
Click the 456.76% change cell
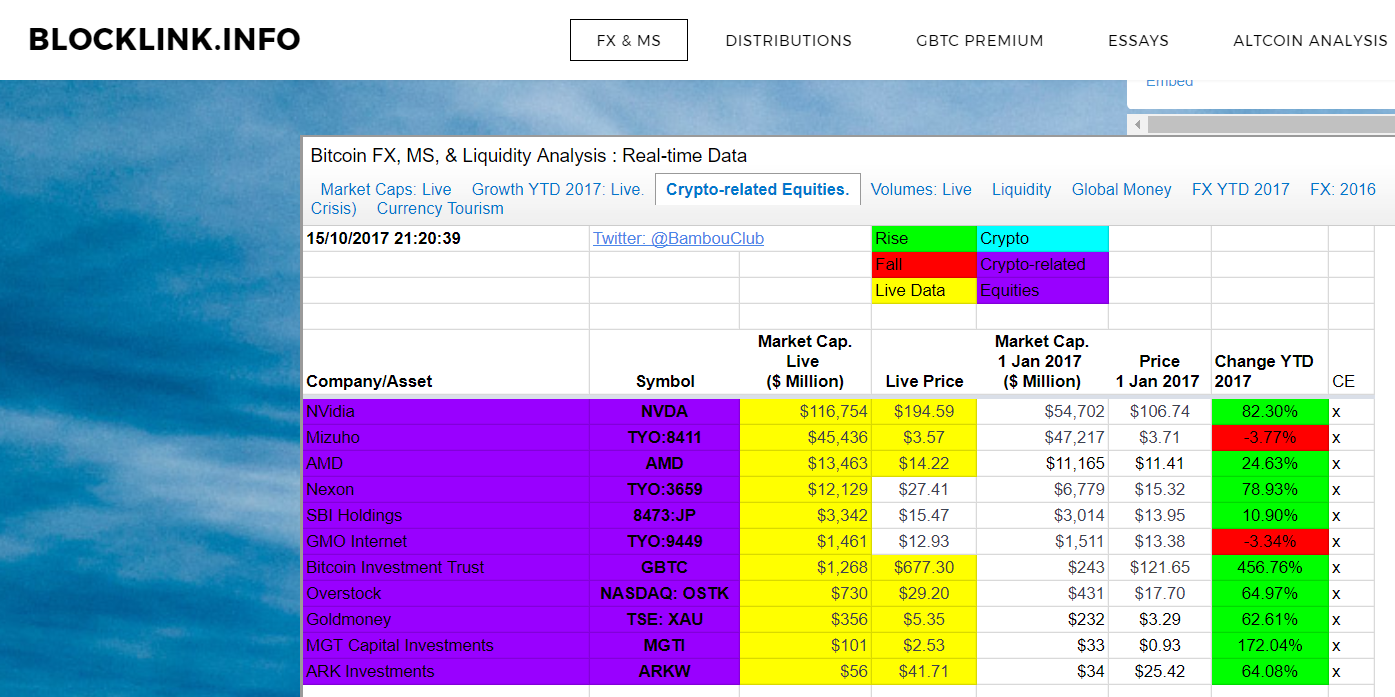pyautogui.click(x=1270, y=567)
